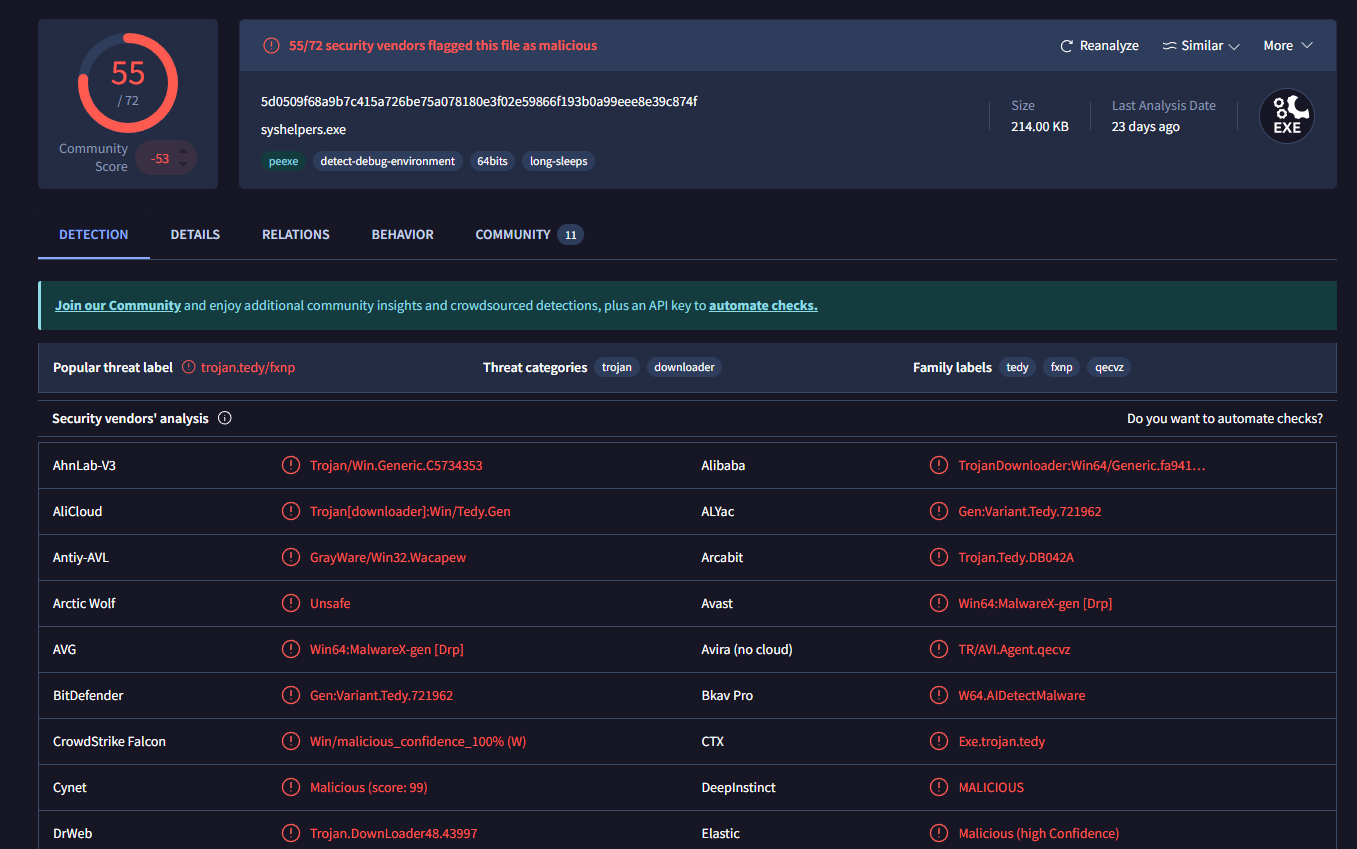Click the exclamation icon beside the AhnLab-V3 detection

[290, 465]
